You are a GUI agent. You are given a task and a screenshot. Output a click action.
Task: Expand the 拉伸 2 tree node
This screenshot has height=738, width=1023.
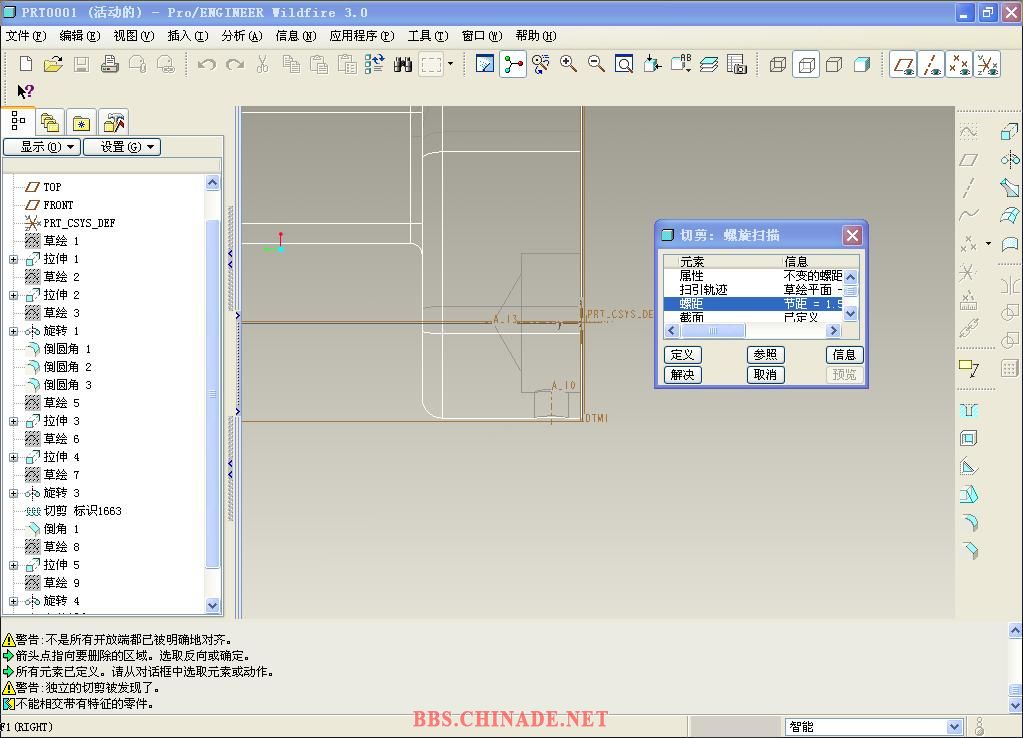click(x=14, y=295)
